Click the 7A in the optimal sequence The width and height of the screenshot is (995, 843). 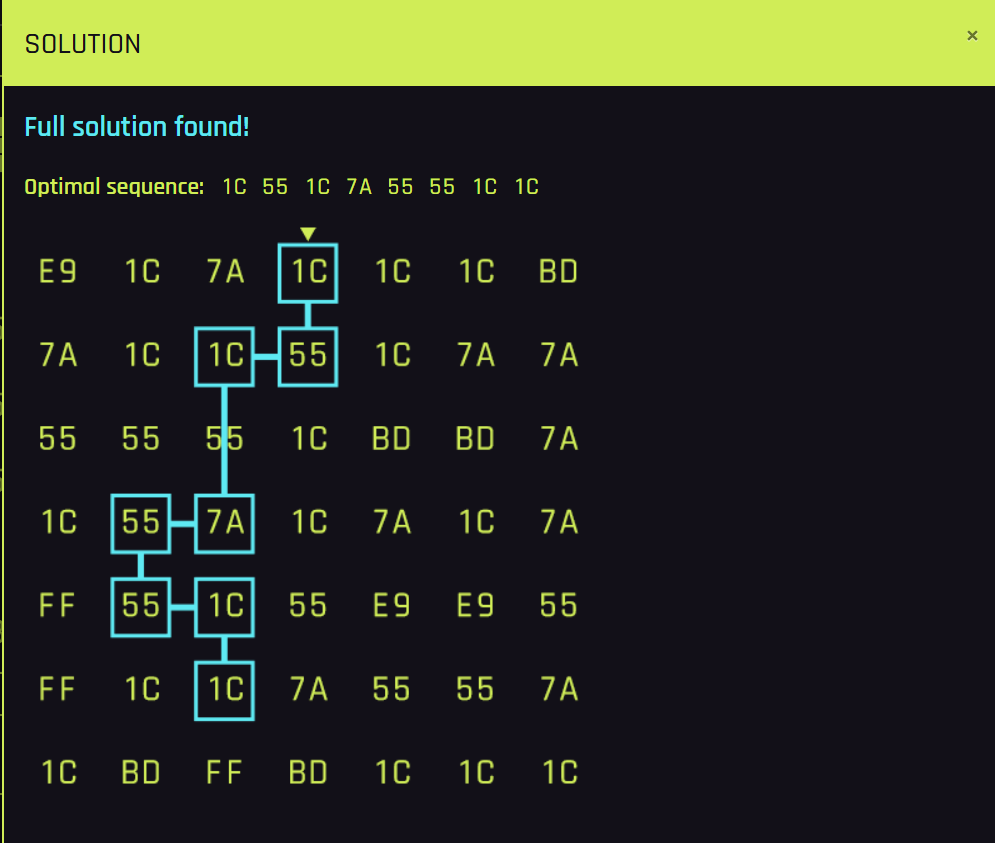pyautogui.click(x=359, y=187)
